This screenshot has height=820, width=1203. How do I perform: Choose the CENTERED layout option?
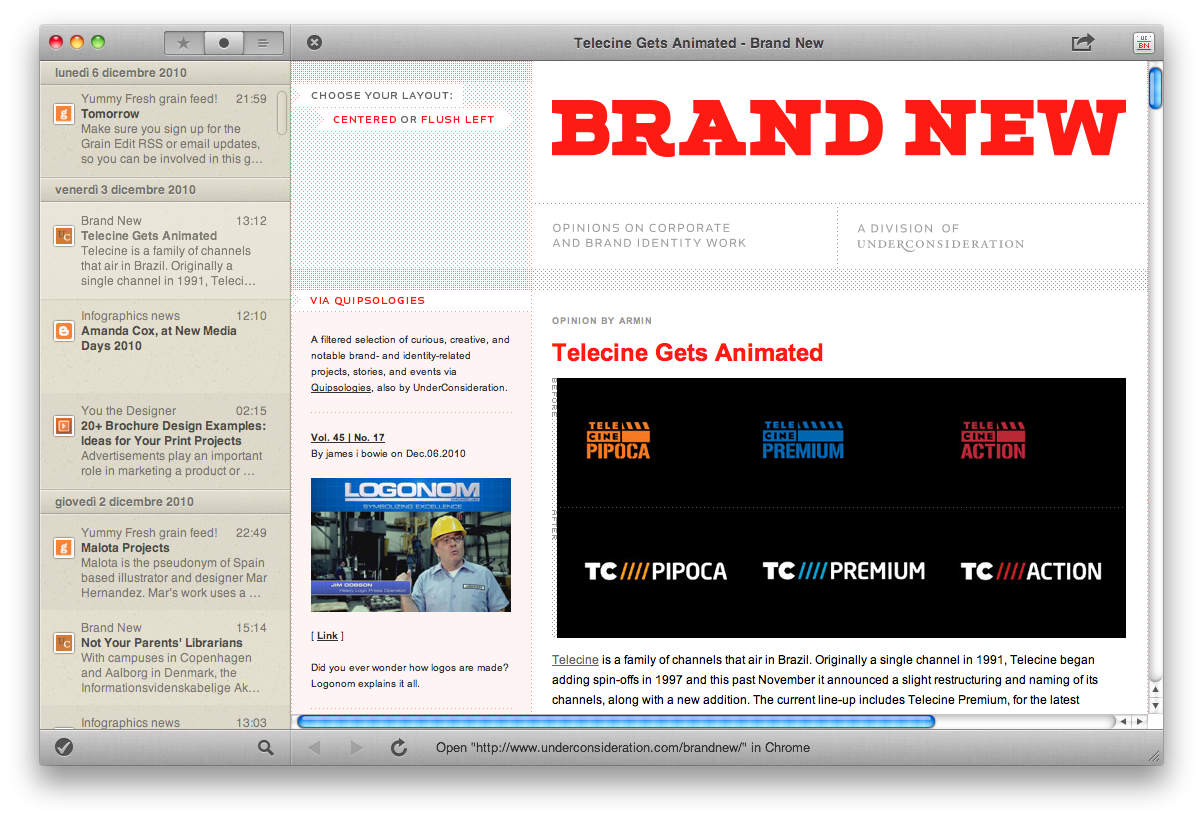click(365, 119)
